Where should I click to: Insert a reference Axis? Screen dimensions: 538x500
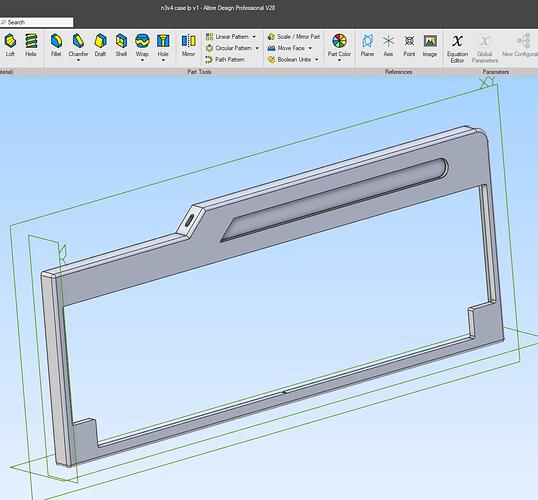click(x=388, y=45)
